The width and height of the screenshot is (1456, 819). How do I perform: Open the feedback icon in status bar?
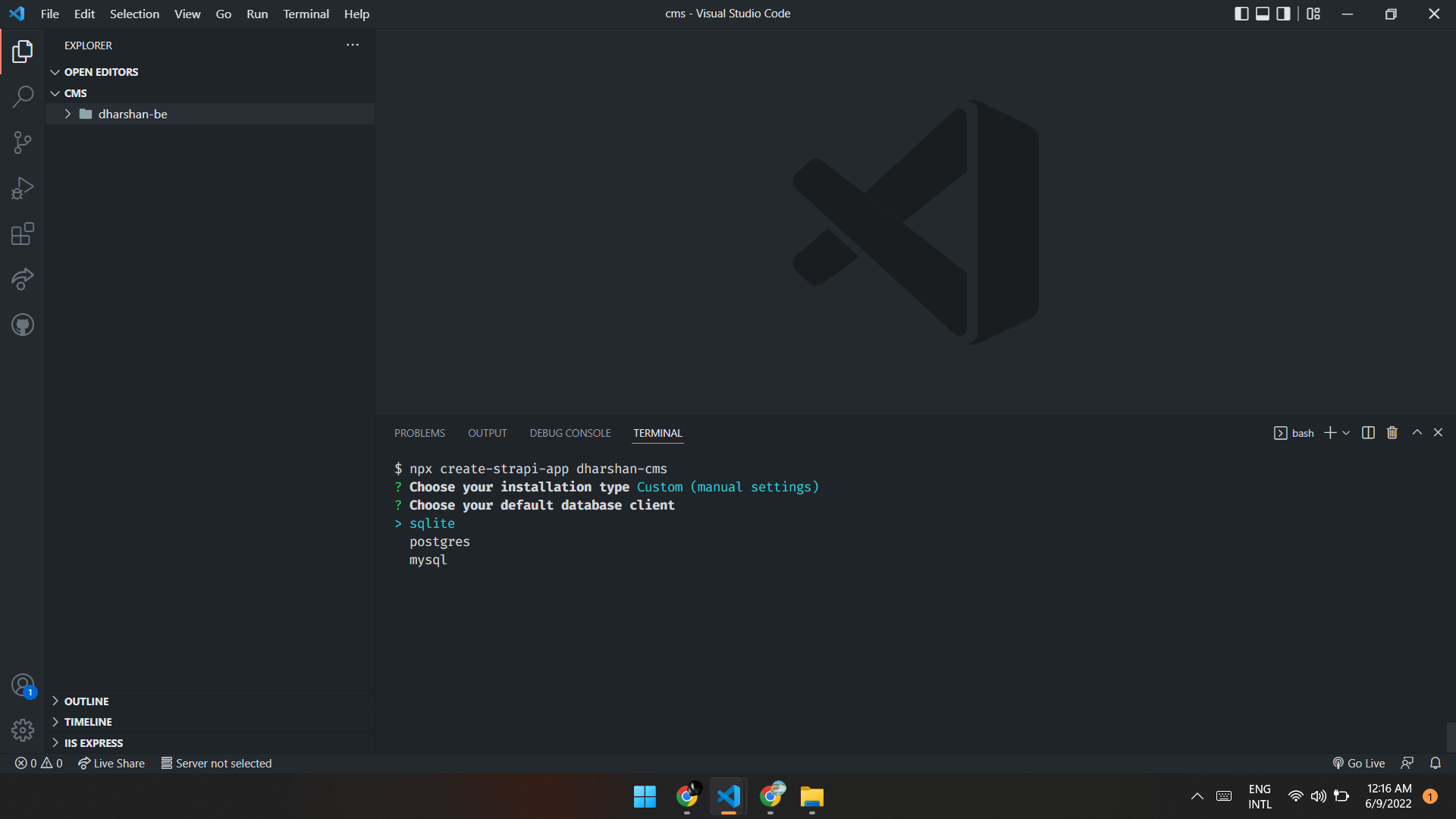(1407, 764)
